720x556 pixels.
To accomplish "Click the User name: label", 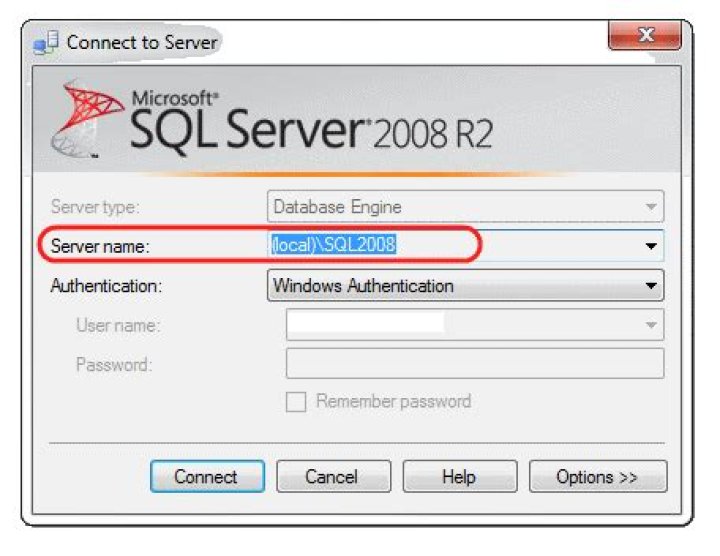I will pos(118,326).
